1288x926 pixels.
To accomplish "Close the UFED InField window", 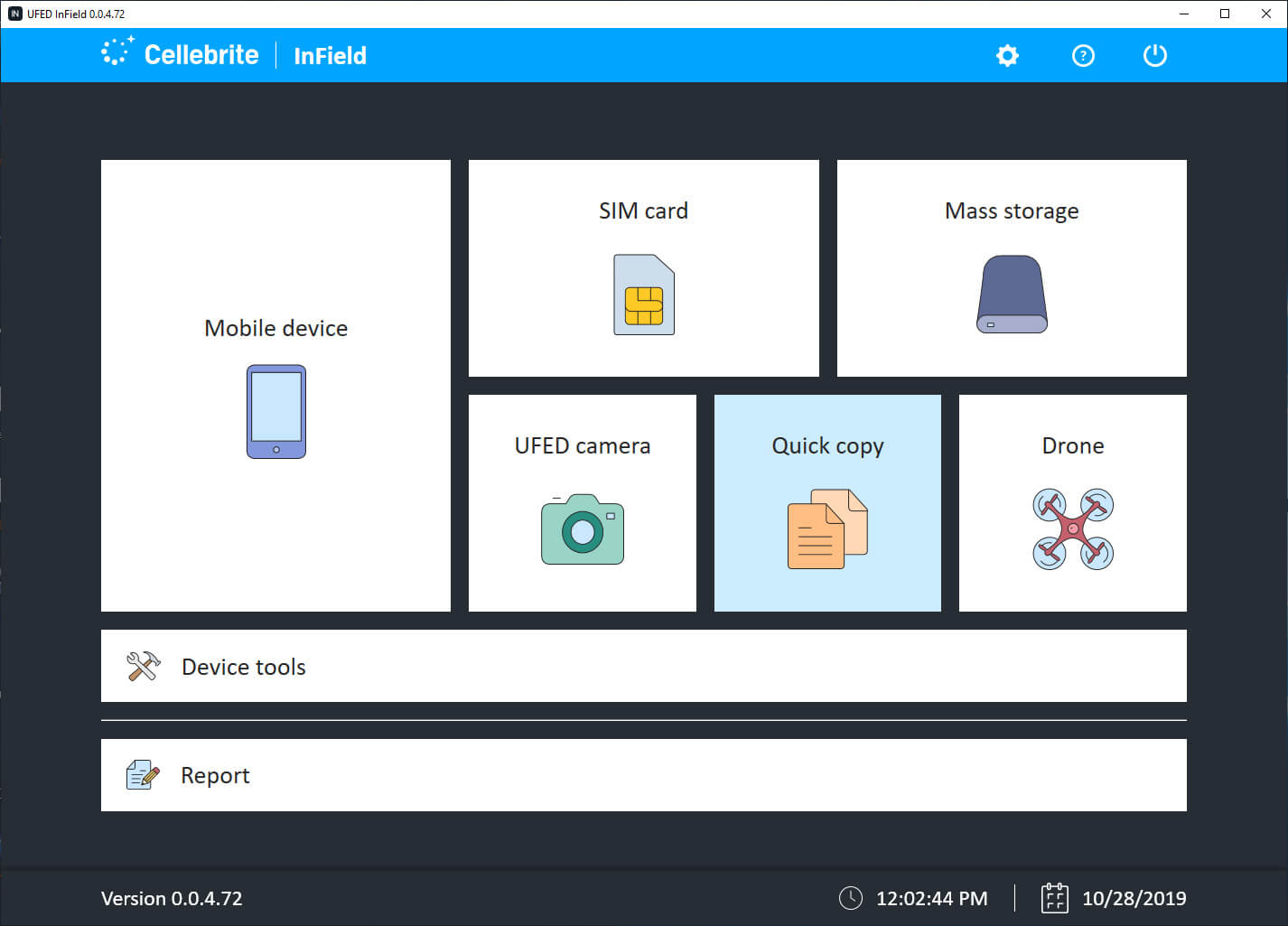I will pos(1266,14).
